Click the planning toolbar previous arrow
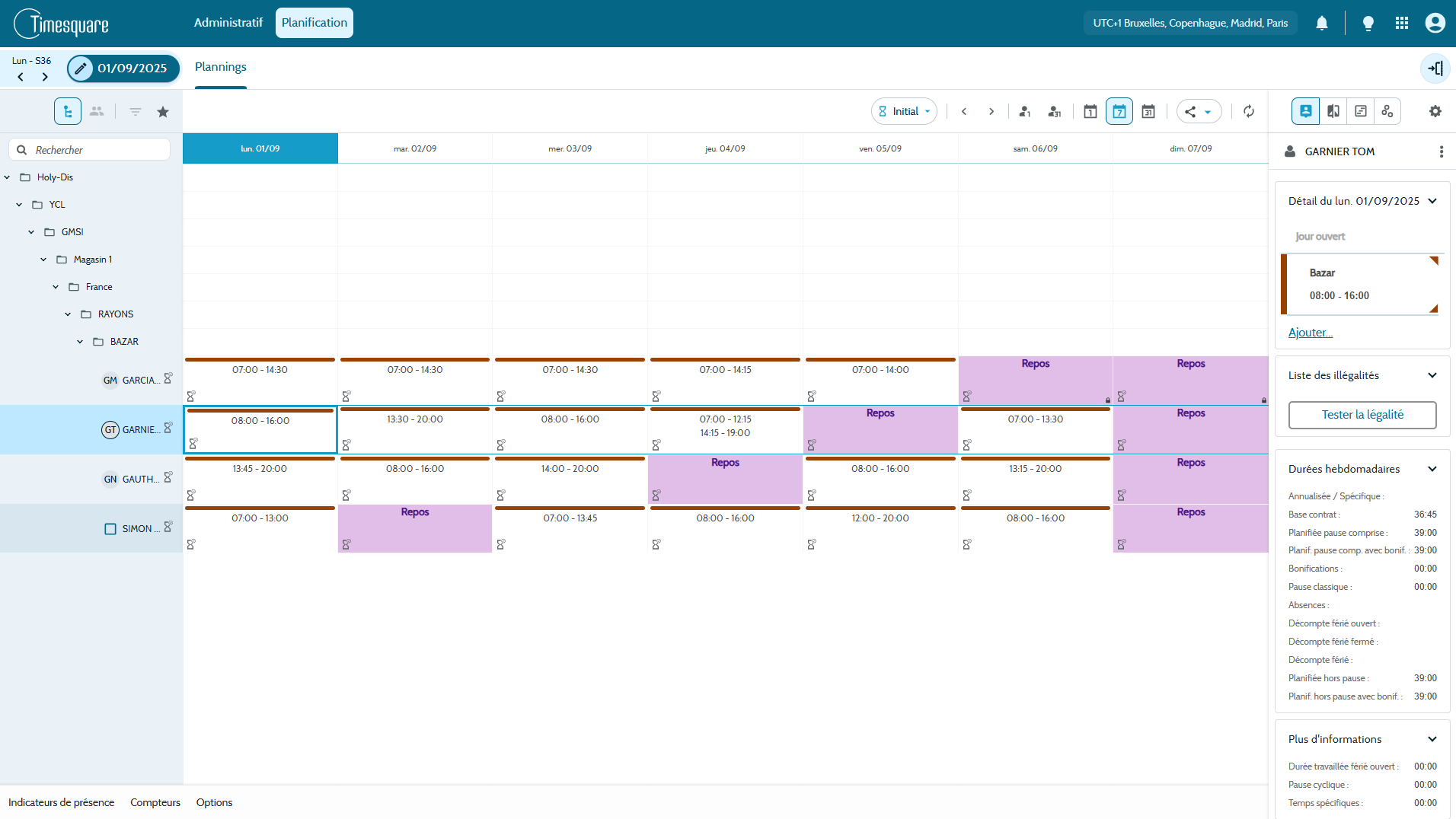 tap(964, 111)
